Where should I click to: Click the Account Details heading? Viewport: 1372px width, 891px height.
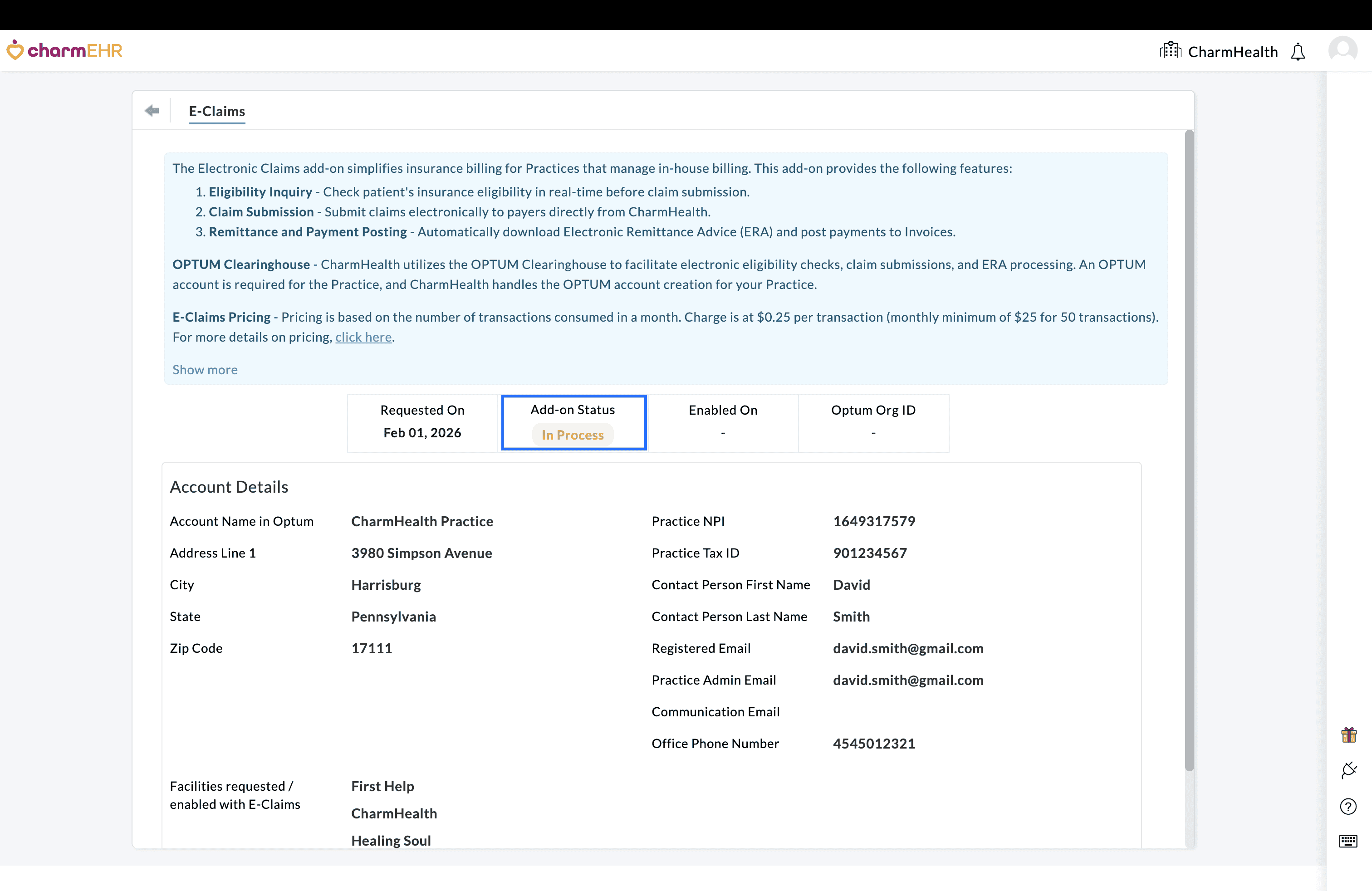point(229,487)
